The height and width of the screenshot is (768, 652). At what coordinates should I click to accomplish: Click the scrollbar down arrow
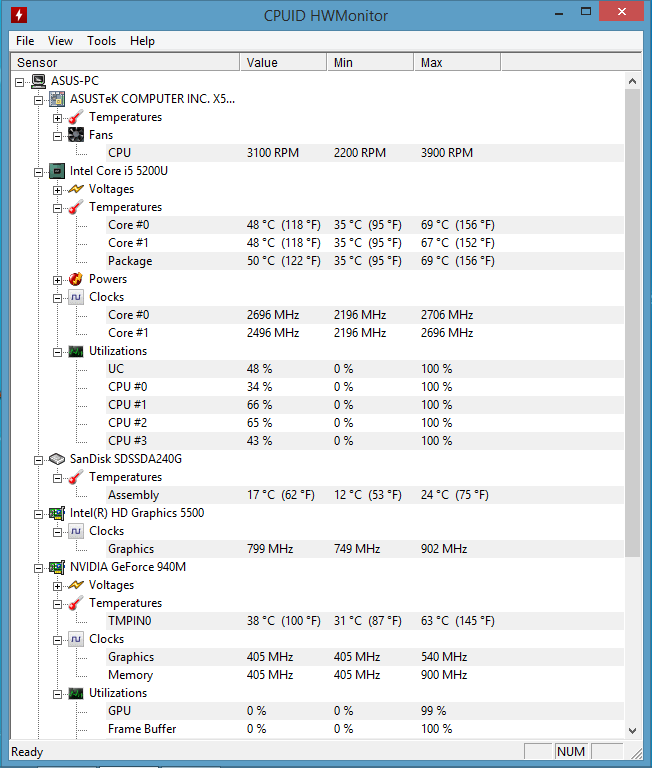632,731
